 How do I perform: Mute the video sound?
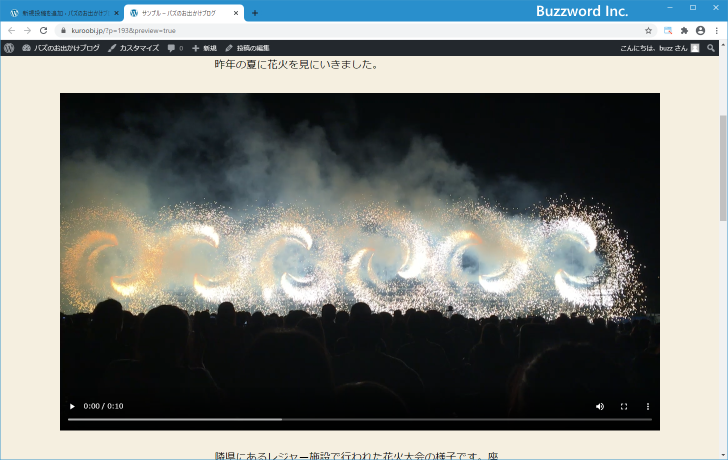[600, 406]
